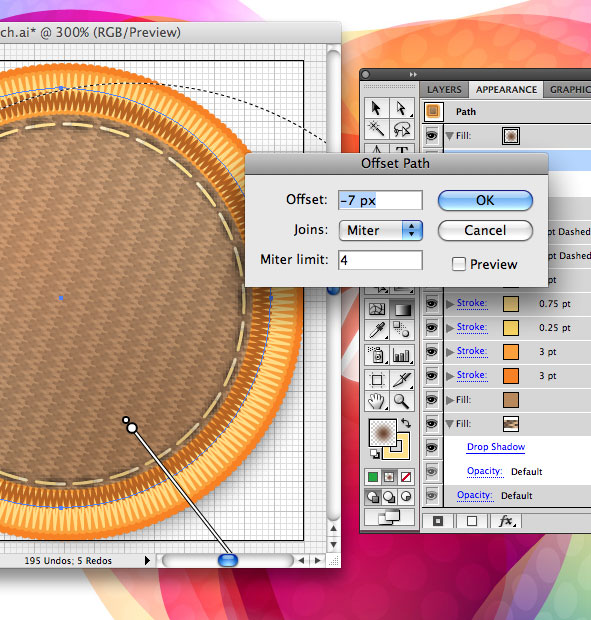Select the Mesh tool
The width and height of the screenshot is (591, 620).
(x=376, y=309)
